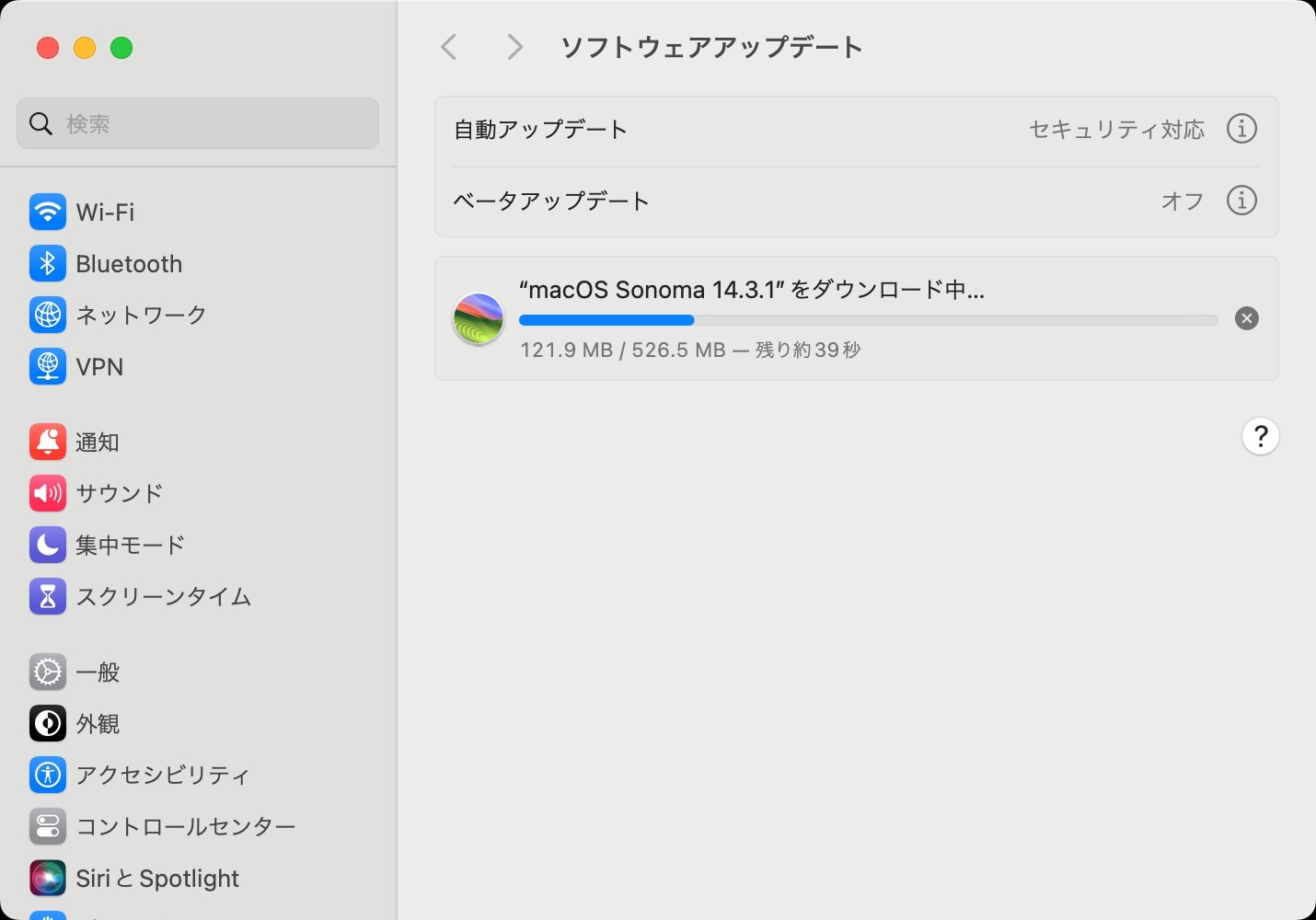
Task: Select アクセシビリティ in the sidebar
Action: (163, 776)
